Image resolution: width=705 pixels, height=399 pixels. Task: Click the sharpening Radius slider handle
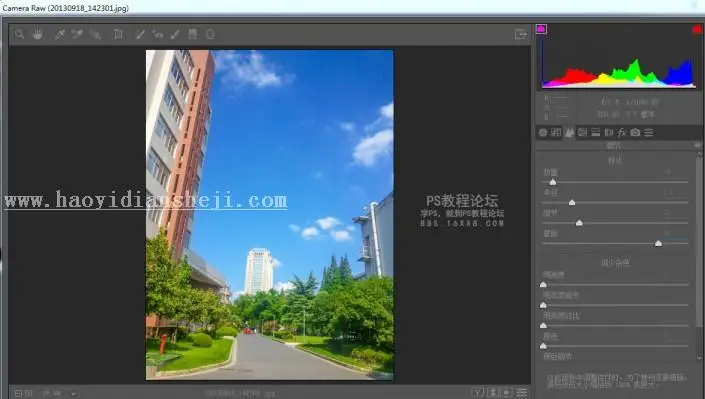572,202
